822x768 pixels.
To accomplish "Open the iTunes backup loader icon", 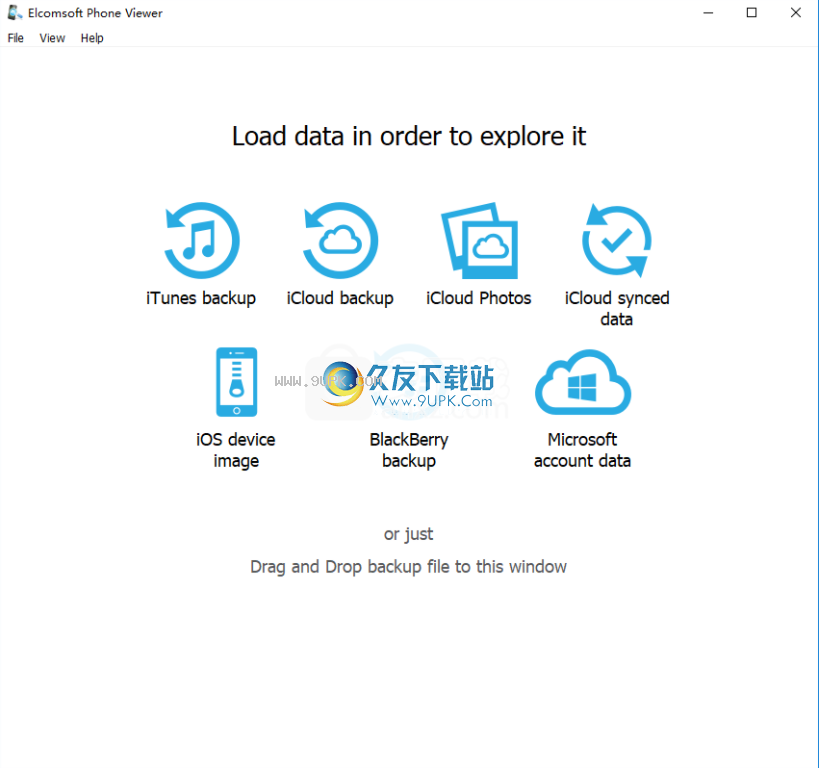I will pos(202,240).
